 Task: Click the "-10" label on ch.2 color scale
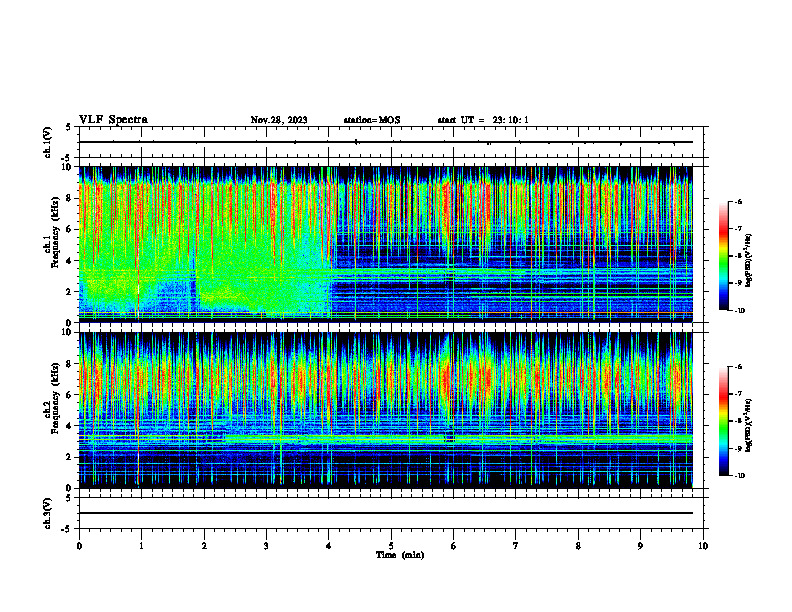(x=740, y=476)
